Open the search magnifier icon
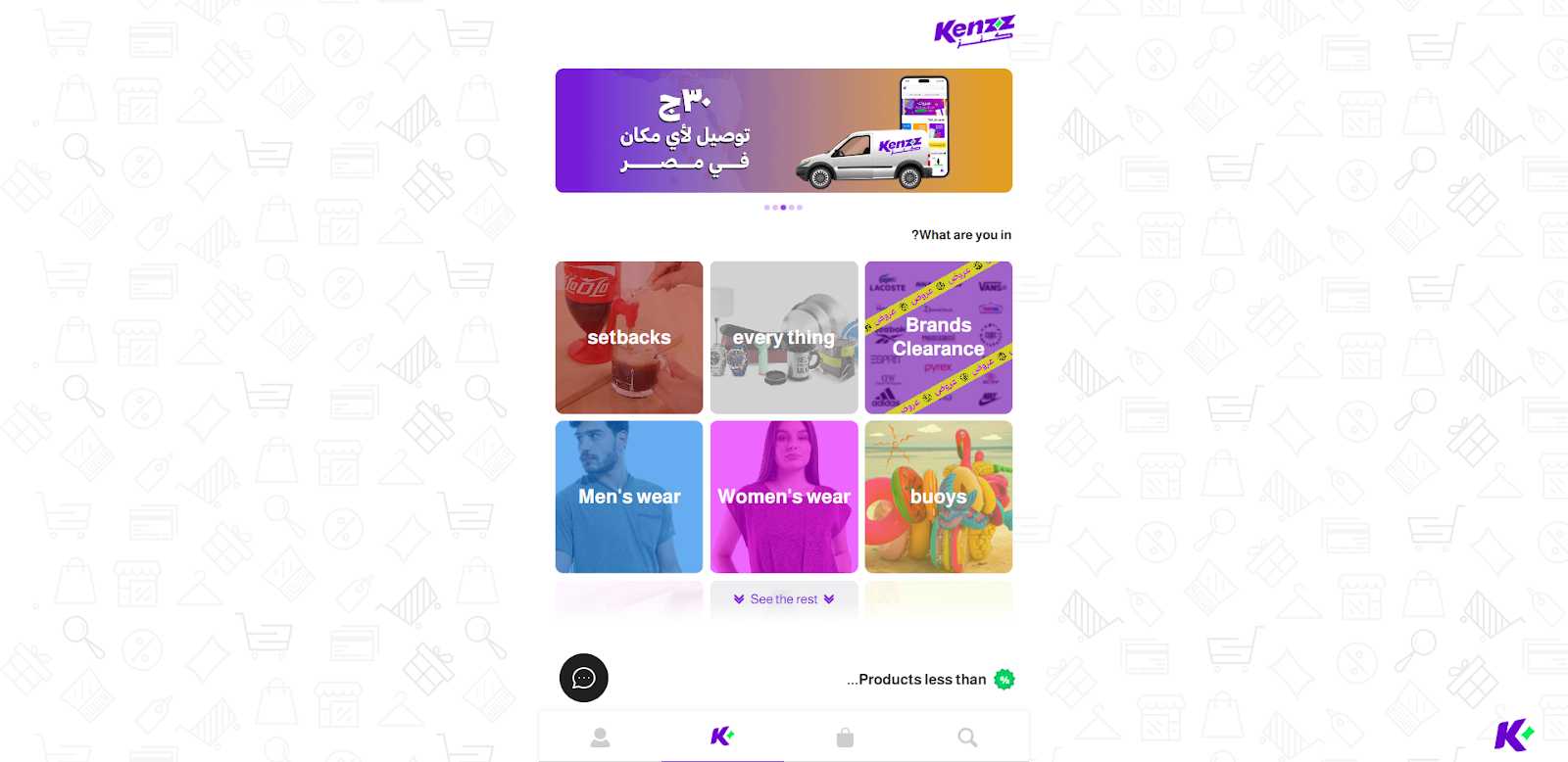1568x762 pixels. [x=967, y=738]
